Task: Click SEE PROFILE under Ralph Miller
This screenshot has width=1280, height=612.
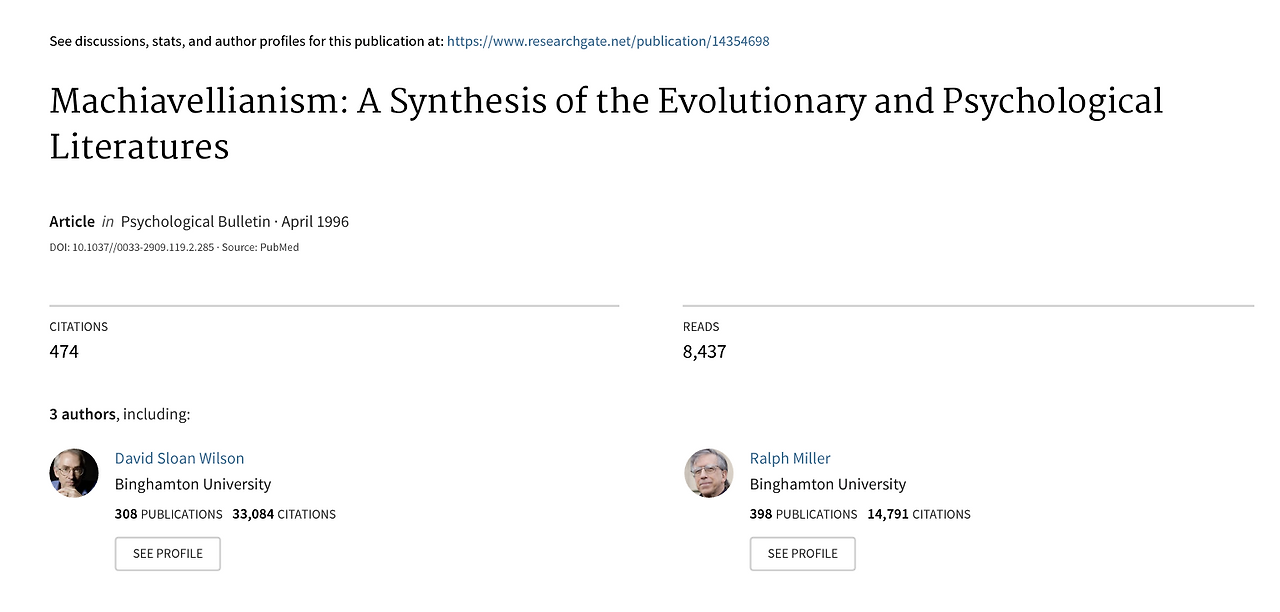Action: 803,554
